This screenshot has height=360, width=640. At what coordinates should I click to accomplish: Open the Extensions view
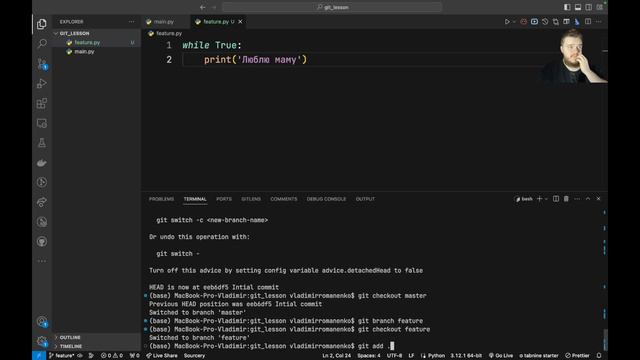tap(42, 103)
